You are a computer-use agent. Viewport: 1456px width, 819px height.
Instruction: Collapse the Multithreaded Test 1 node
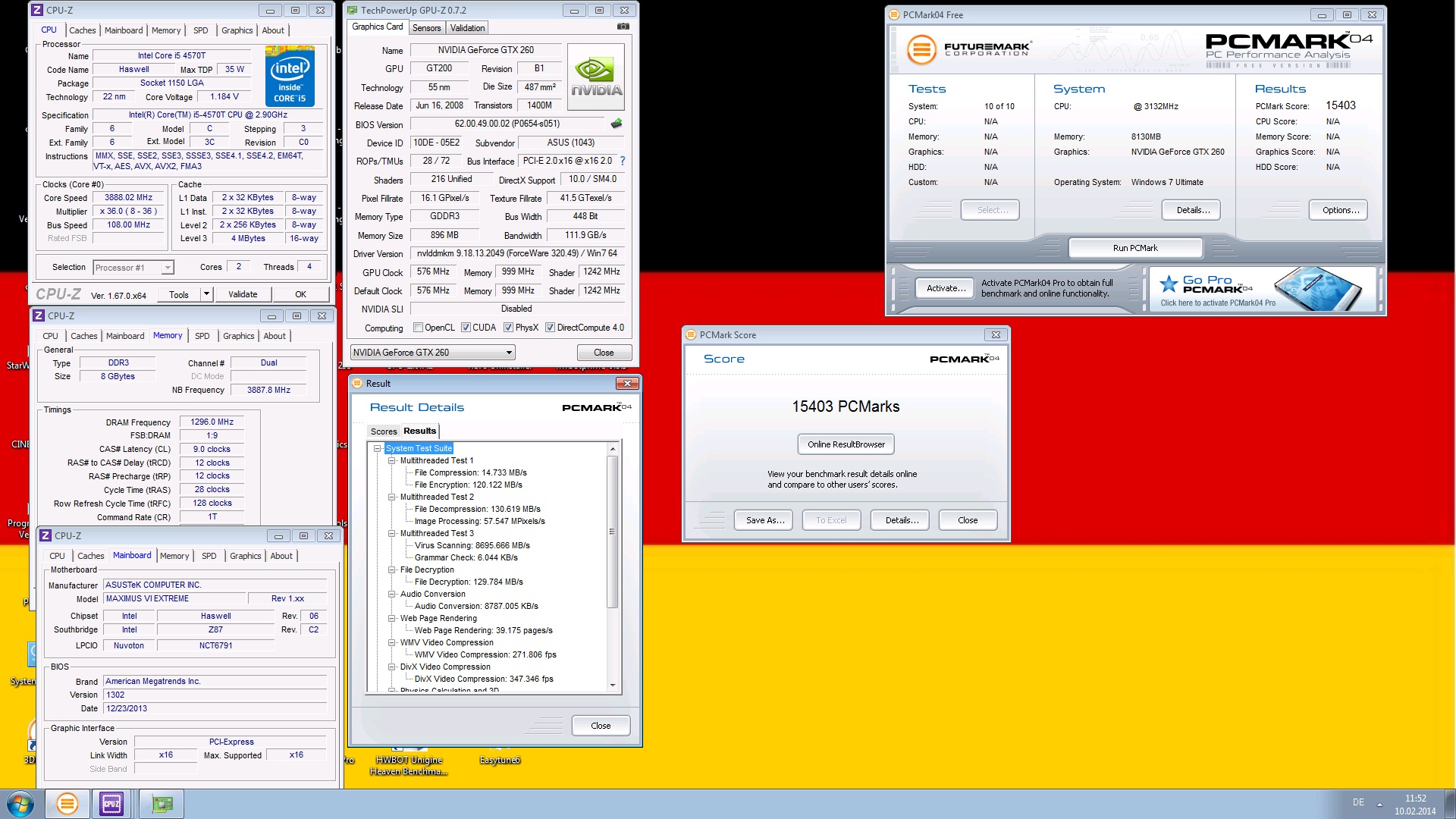[392, 460]
